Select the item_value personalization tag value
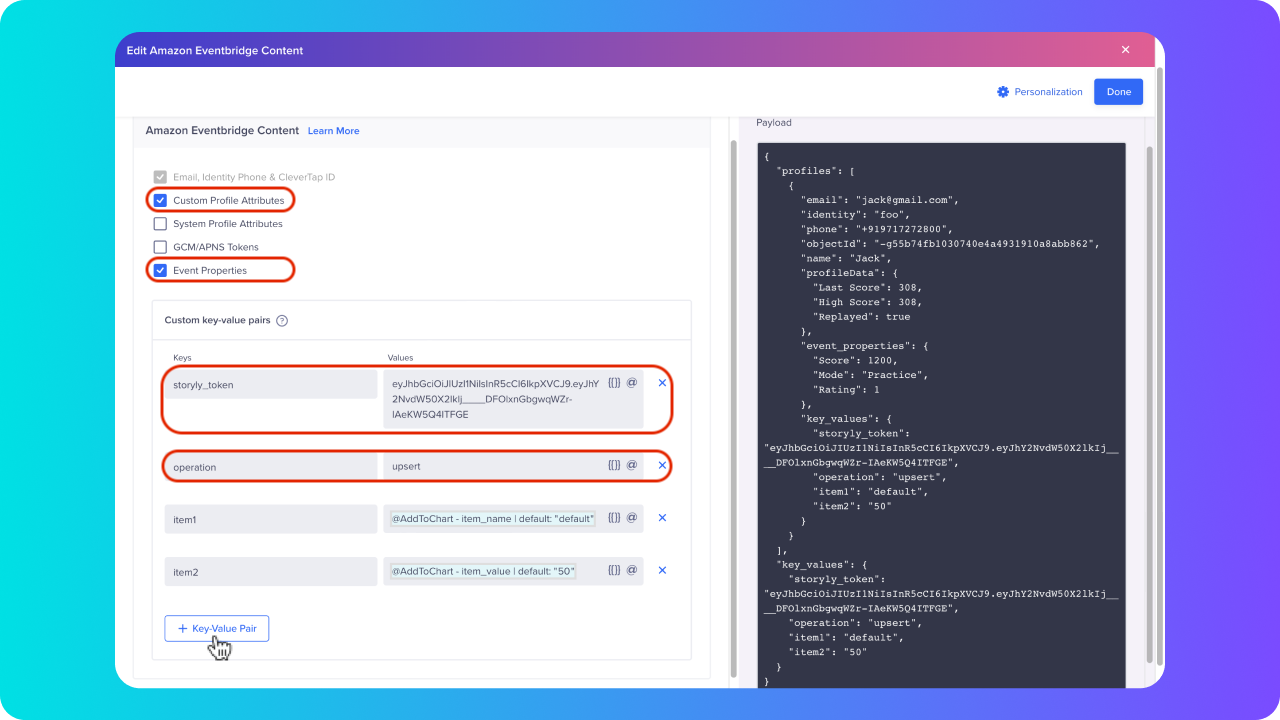Viewport: 1280px width, 720px height. point(483,571)
